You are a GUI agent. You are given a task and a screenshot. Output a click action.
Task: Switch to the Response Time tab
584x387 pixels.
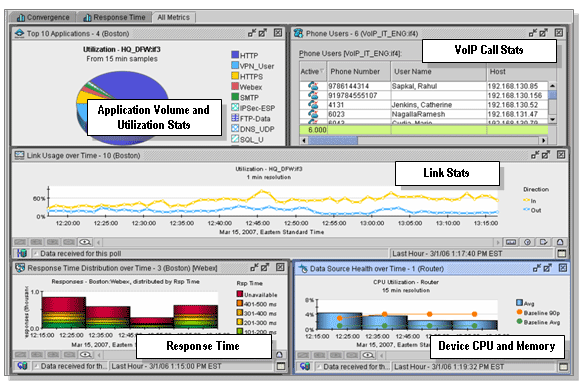(x=114, y=17)
